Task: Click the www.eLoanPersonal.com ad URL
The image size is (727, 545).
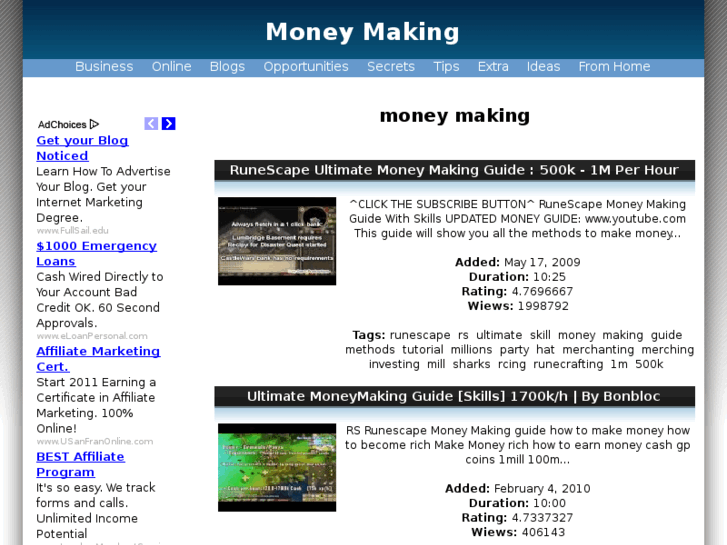Action: tap(92, 336)
